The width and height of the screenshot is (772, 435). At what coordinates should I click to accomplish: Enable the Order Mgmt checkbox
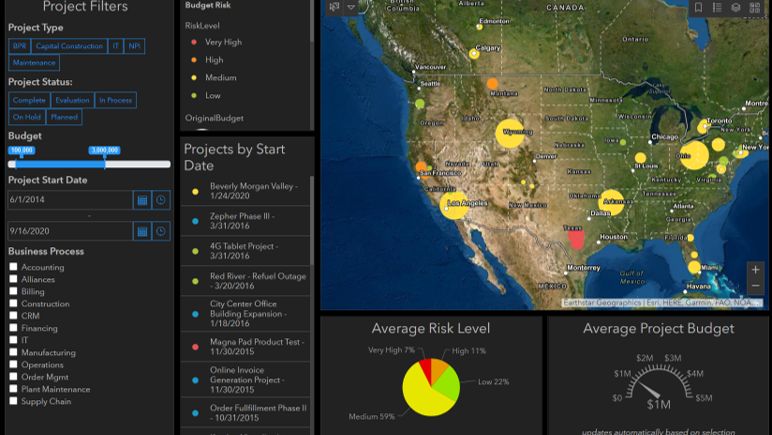tap(13, 376)
